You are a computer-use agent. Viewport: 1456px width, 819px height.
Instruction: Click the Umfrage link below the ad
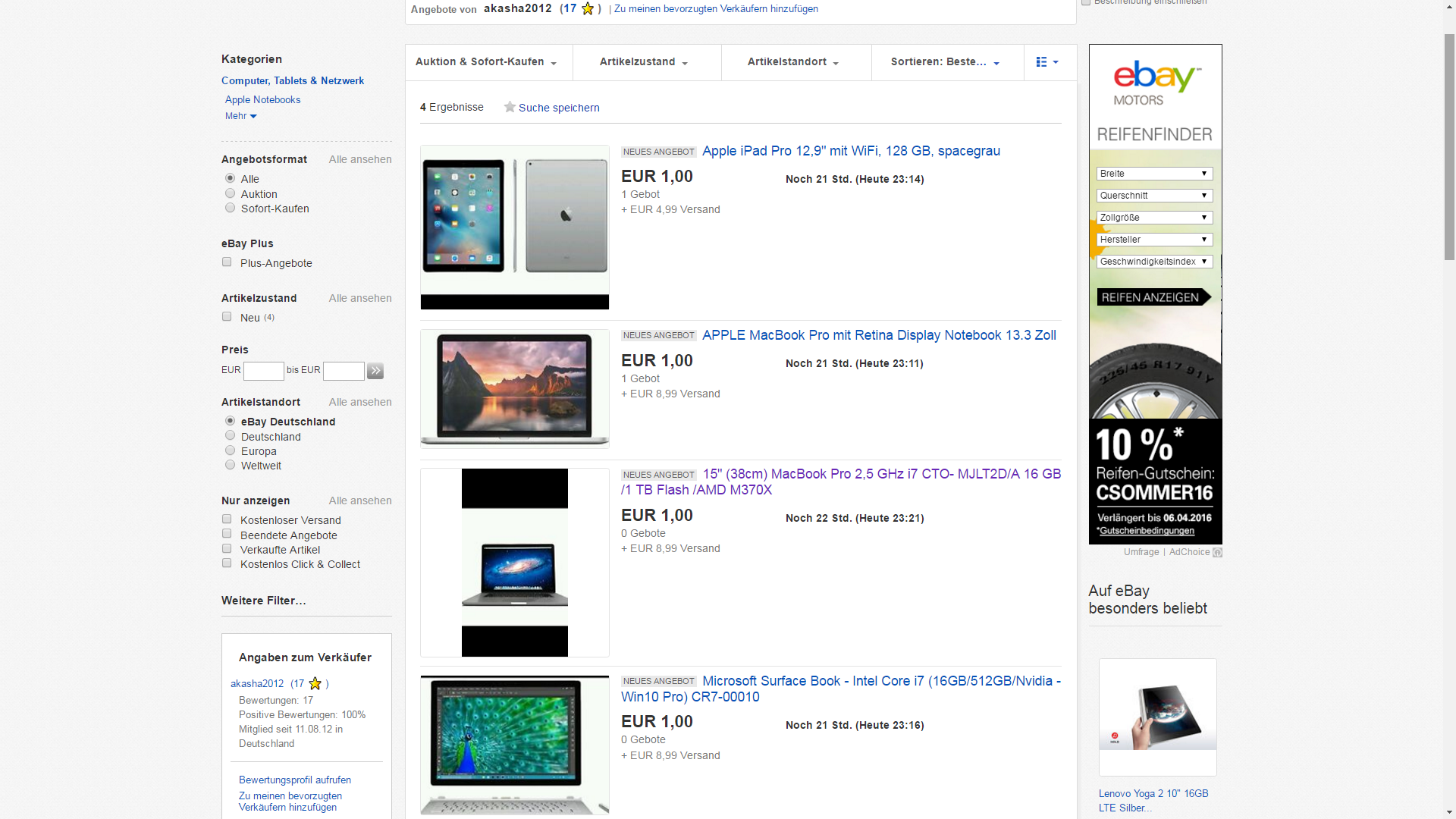pos(1141,552)
